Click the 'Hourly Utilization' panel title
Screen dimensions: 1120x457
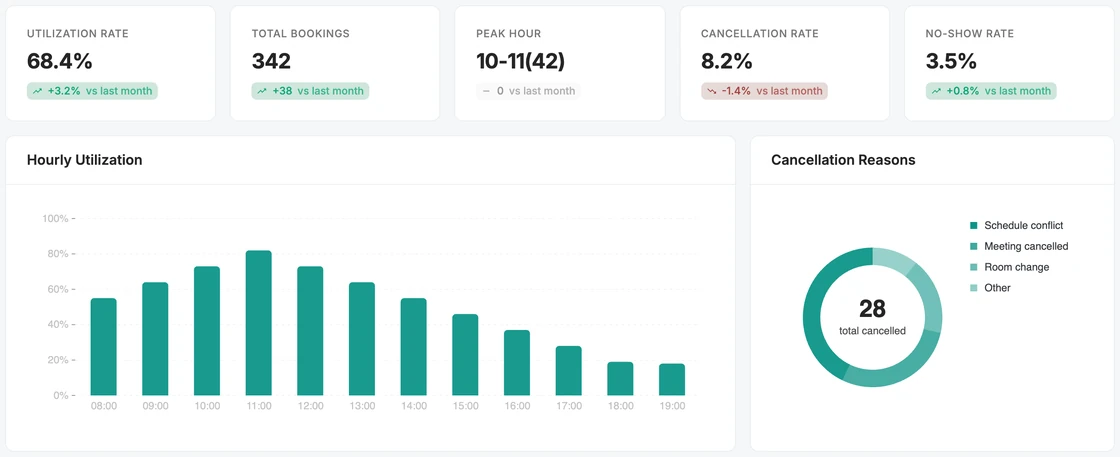[84, 160]
